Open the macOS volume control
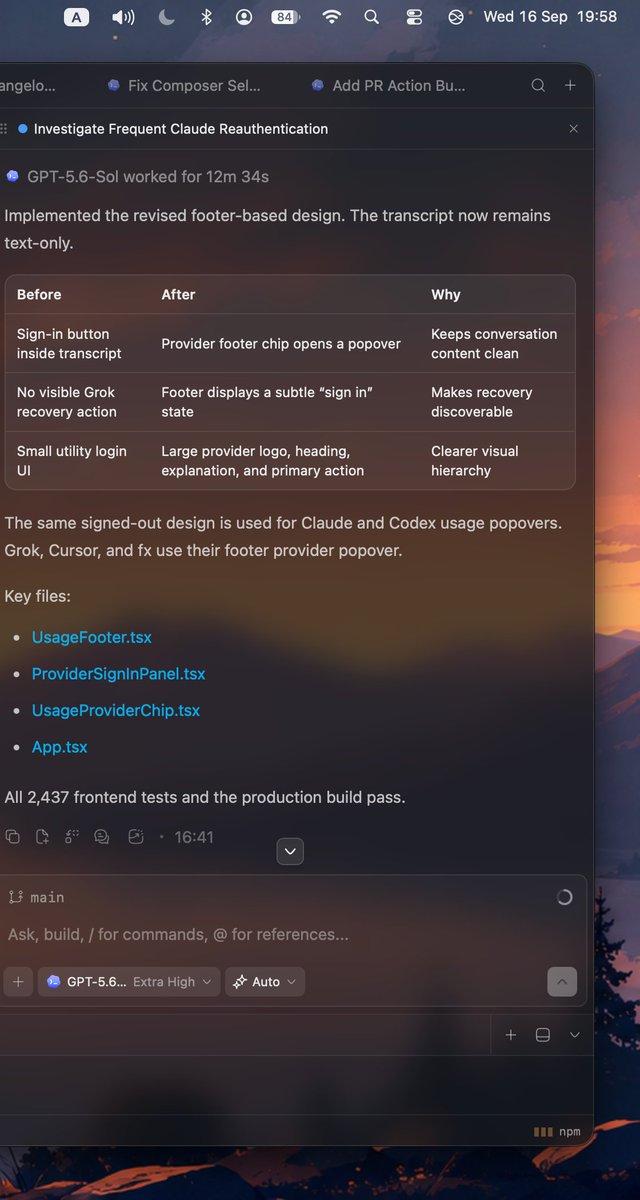The height and width of the screenshot is (1200, 640). pos(123,17)
